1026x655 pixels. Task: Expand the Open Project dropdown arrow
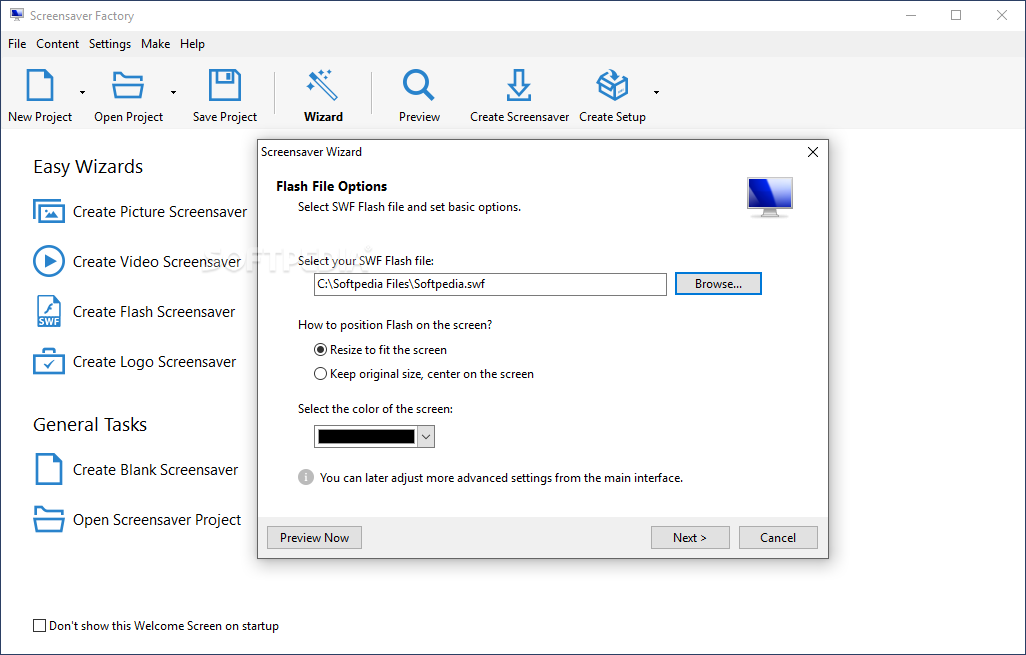(x=173, y=92)
